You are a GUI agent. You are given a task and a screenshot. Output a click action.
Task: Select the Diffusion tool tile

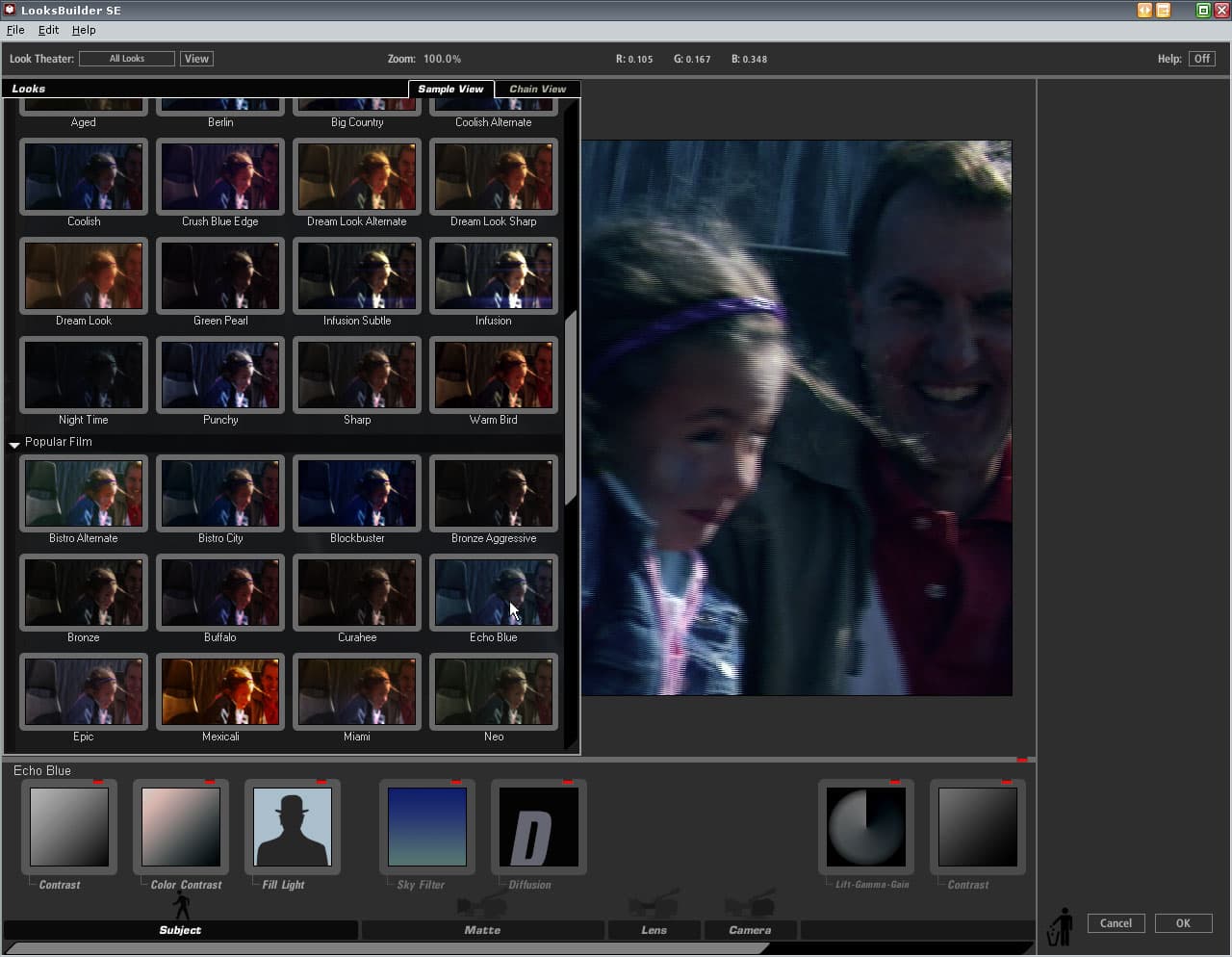539,827
